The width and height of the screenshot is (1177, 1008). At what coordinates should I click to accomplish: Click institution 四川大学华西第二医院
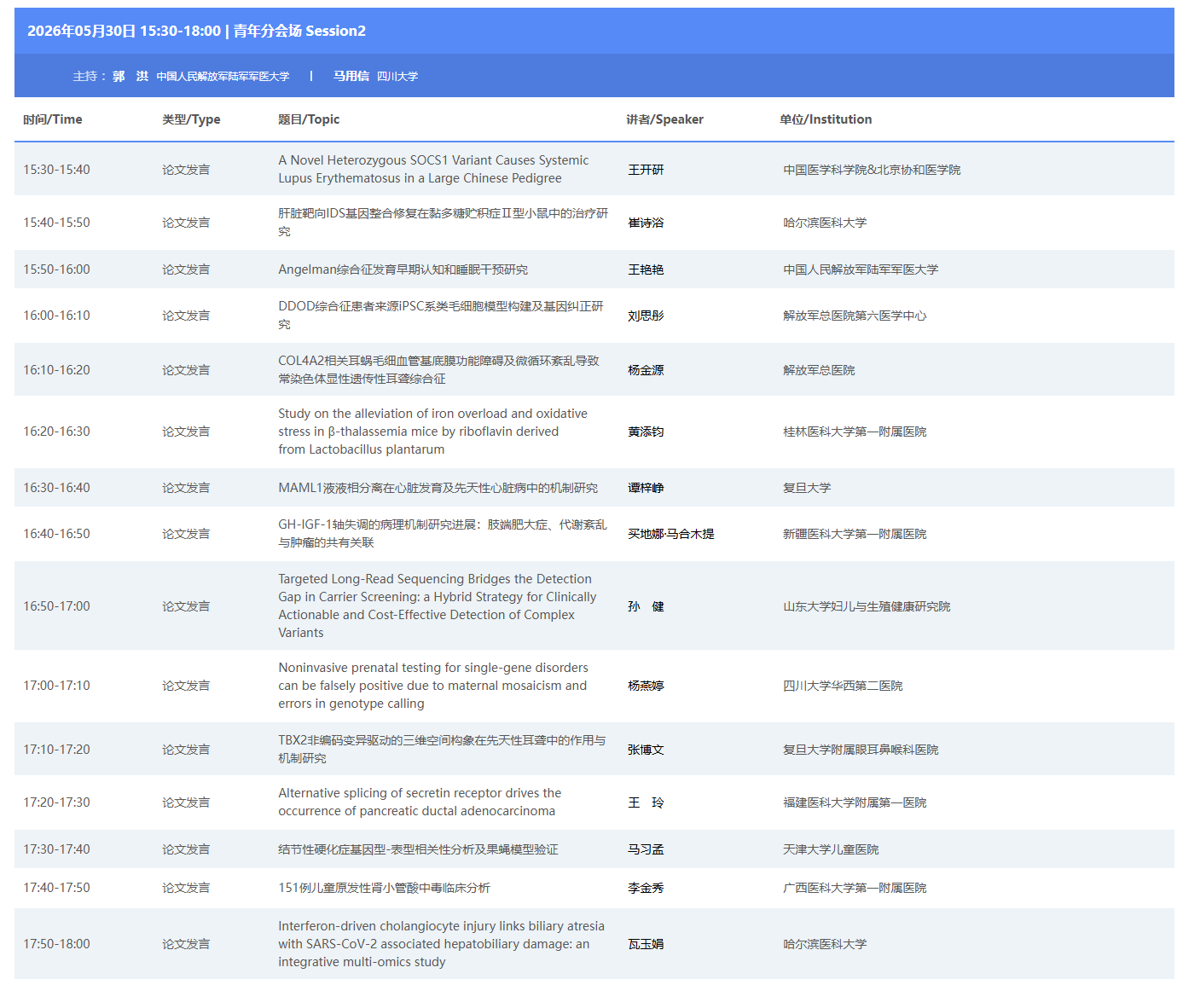pos(843,686)
